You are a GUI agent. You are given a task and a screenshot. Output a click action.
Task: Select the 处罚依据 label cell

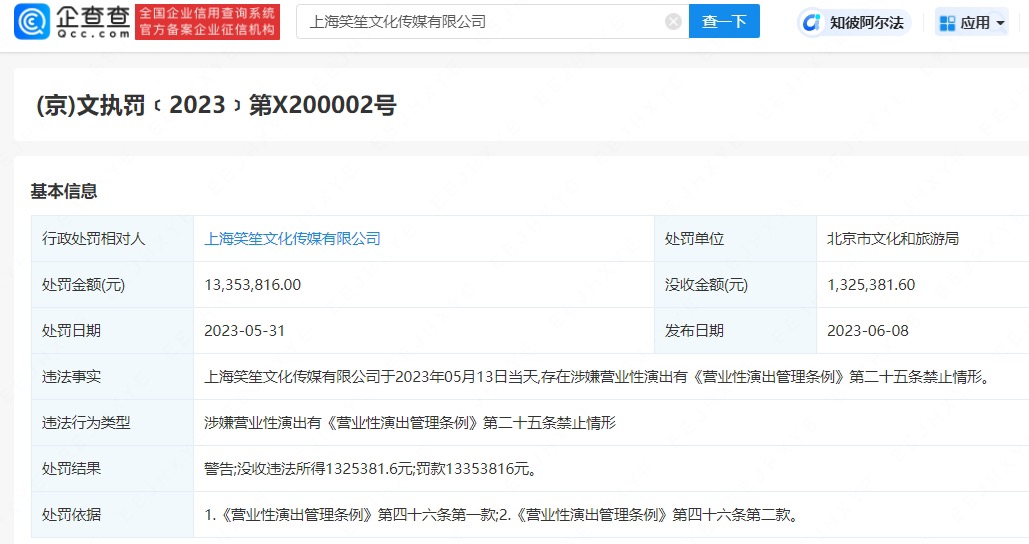[112, 514]
